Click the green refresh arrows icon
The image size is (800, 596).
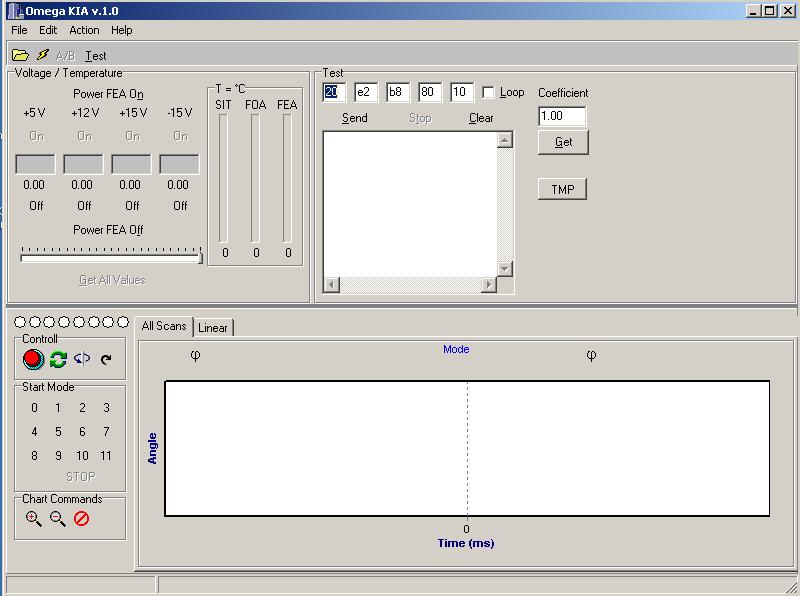click(58, 359)
